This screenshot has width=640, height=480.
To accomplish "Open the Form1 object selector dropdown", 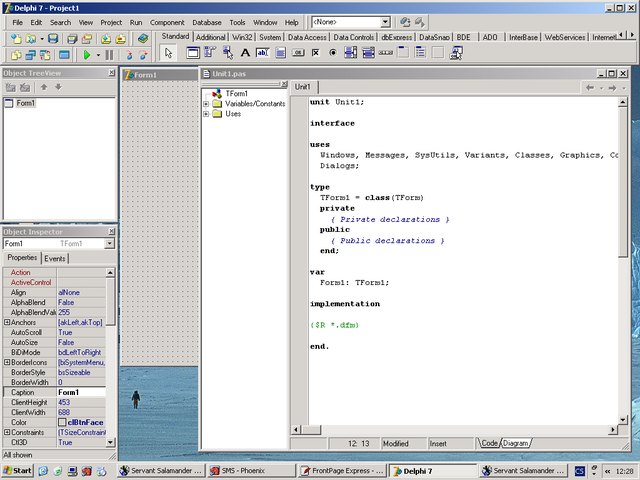I will [109, 243].
